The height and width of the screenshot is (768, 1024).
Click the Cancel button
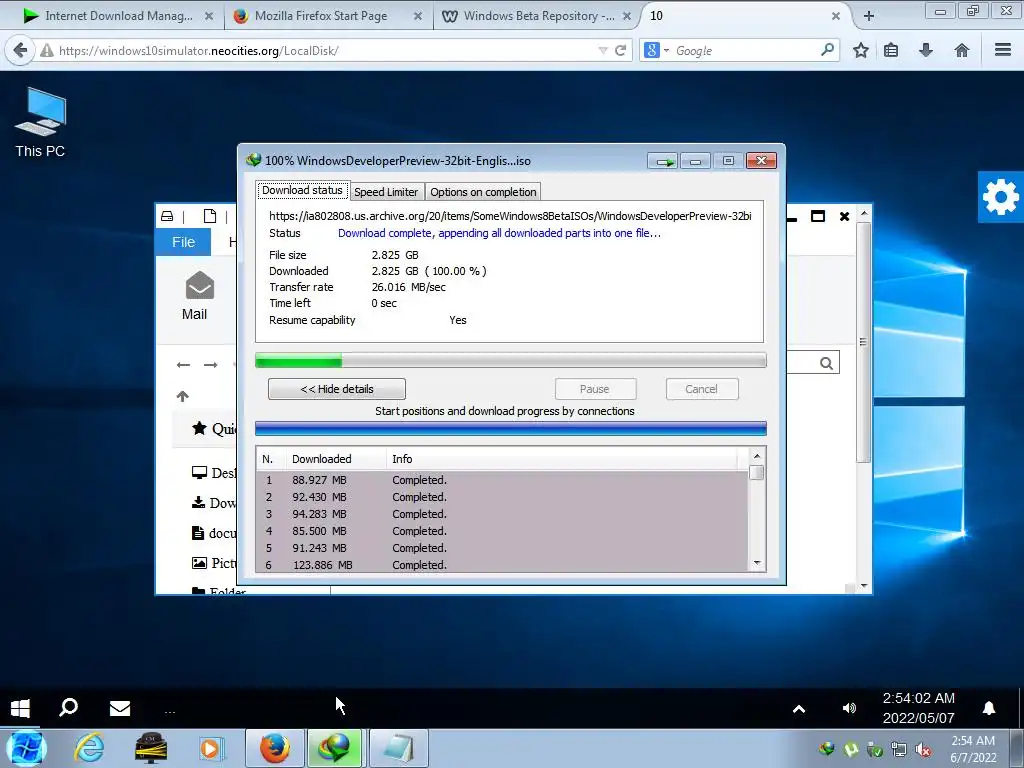click(x=702, y=389)
